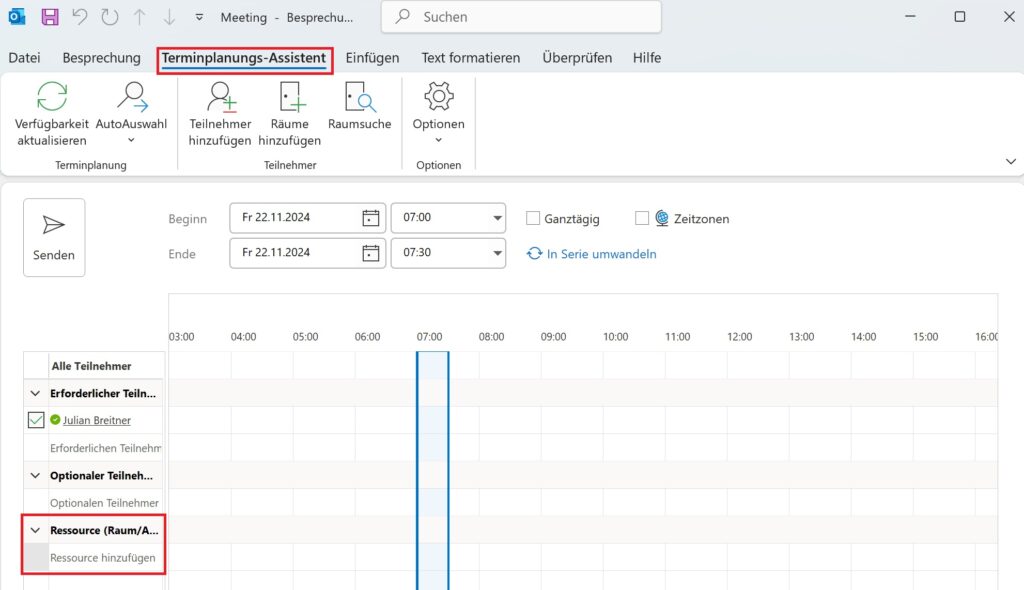Open the 07:30 end time dropdown
Image resolution: width=1024 pixels, height=590 pixels.
(497, 253)
